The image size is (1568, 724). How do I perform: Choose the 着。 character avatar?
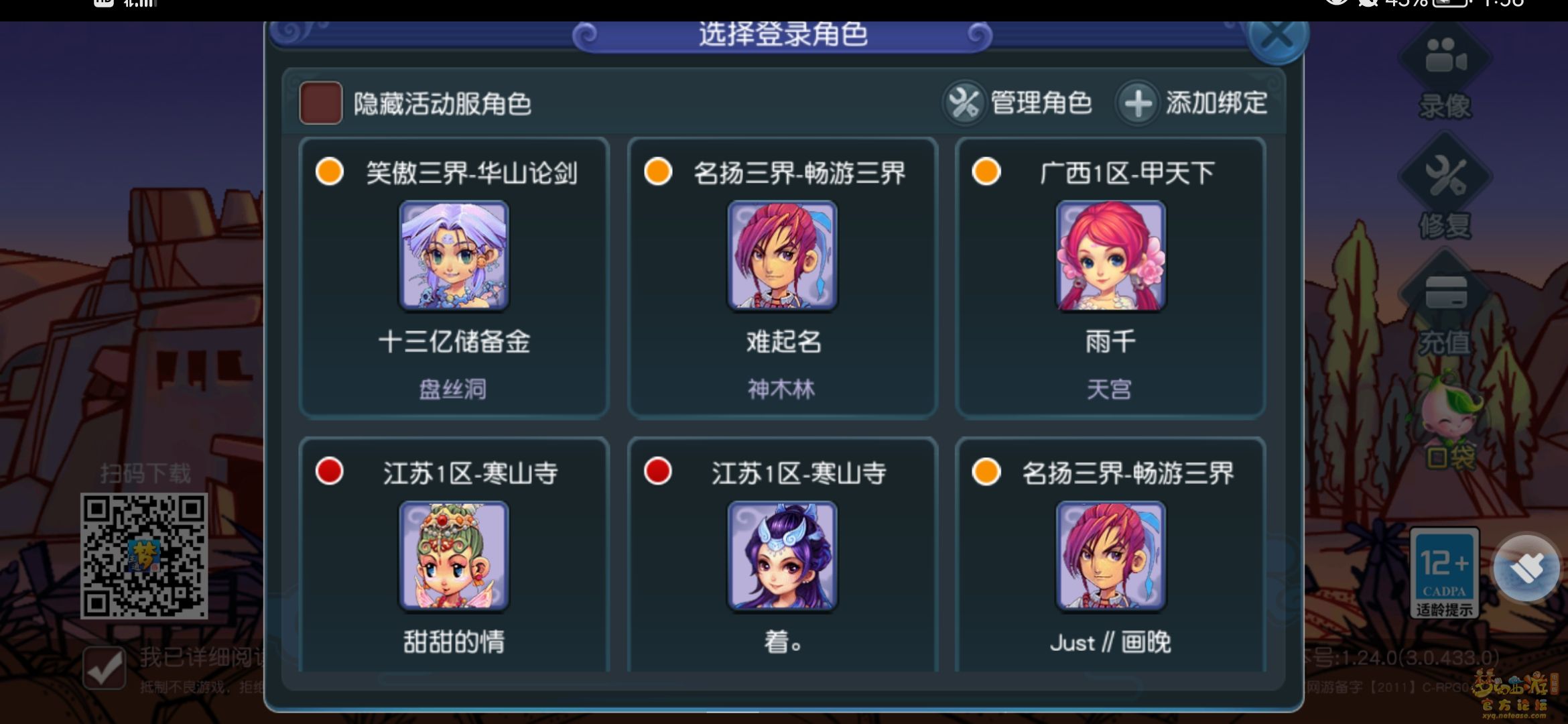(783, 556)
